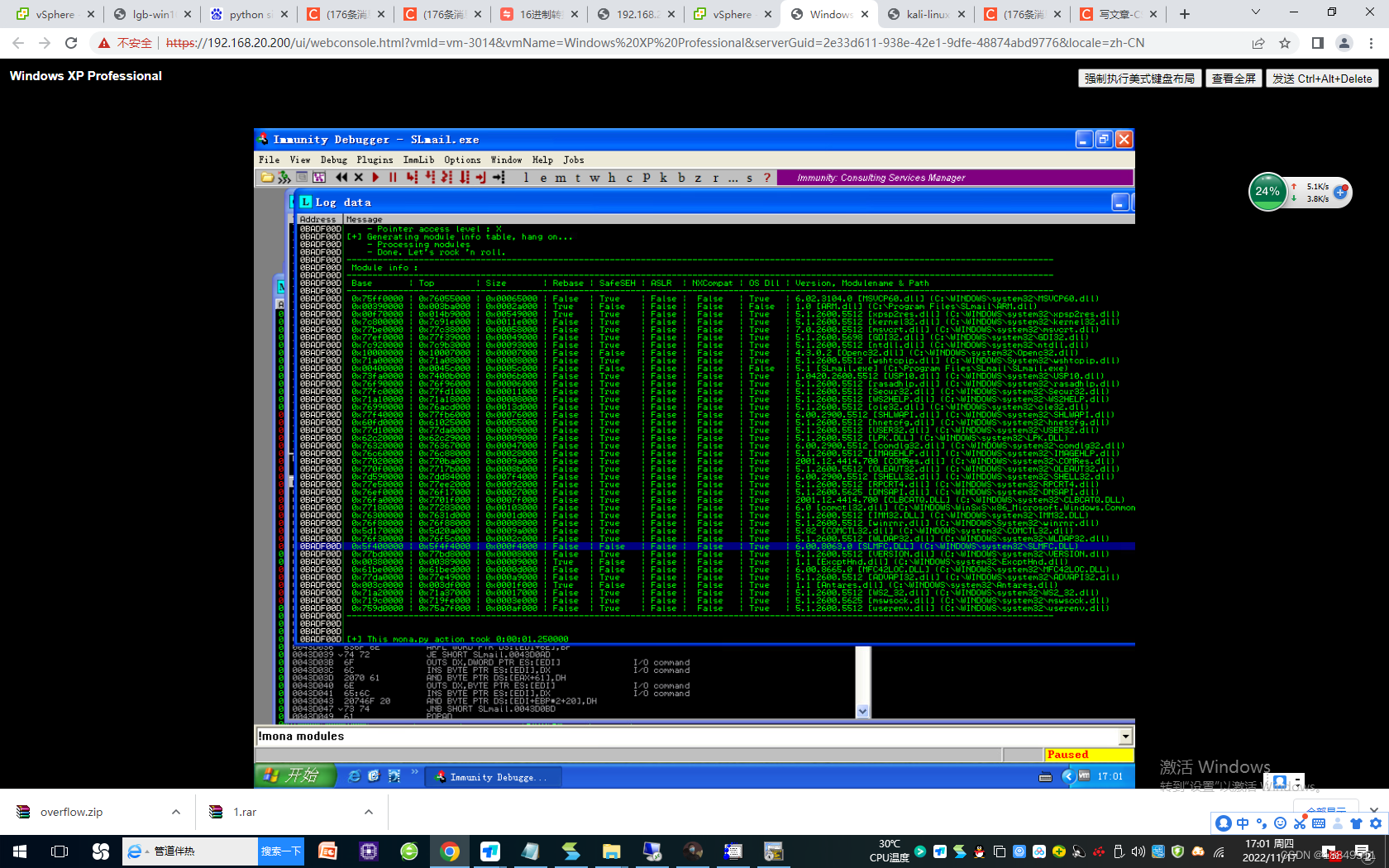The width and height of the screenshot is (1389, 868).
Task: Open Chrome from Windows taskbar
Action: coord(450,851)
